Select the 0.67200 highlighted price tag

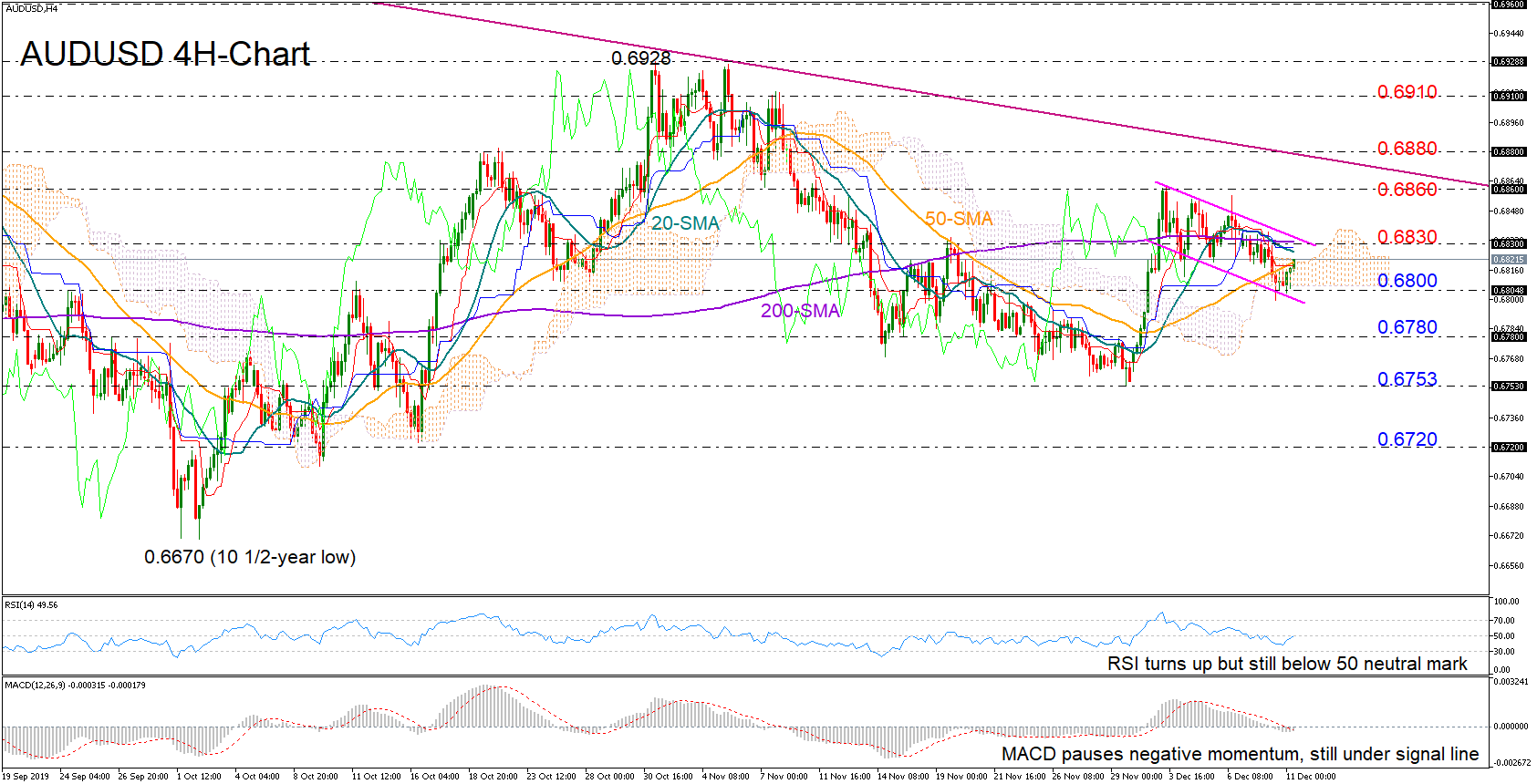pos(1509,448)
